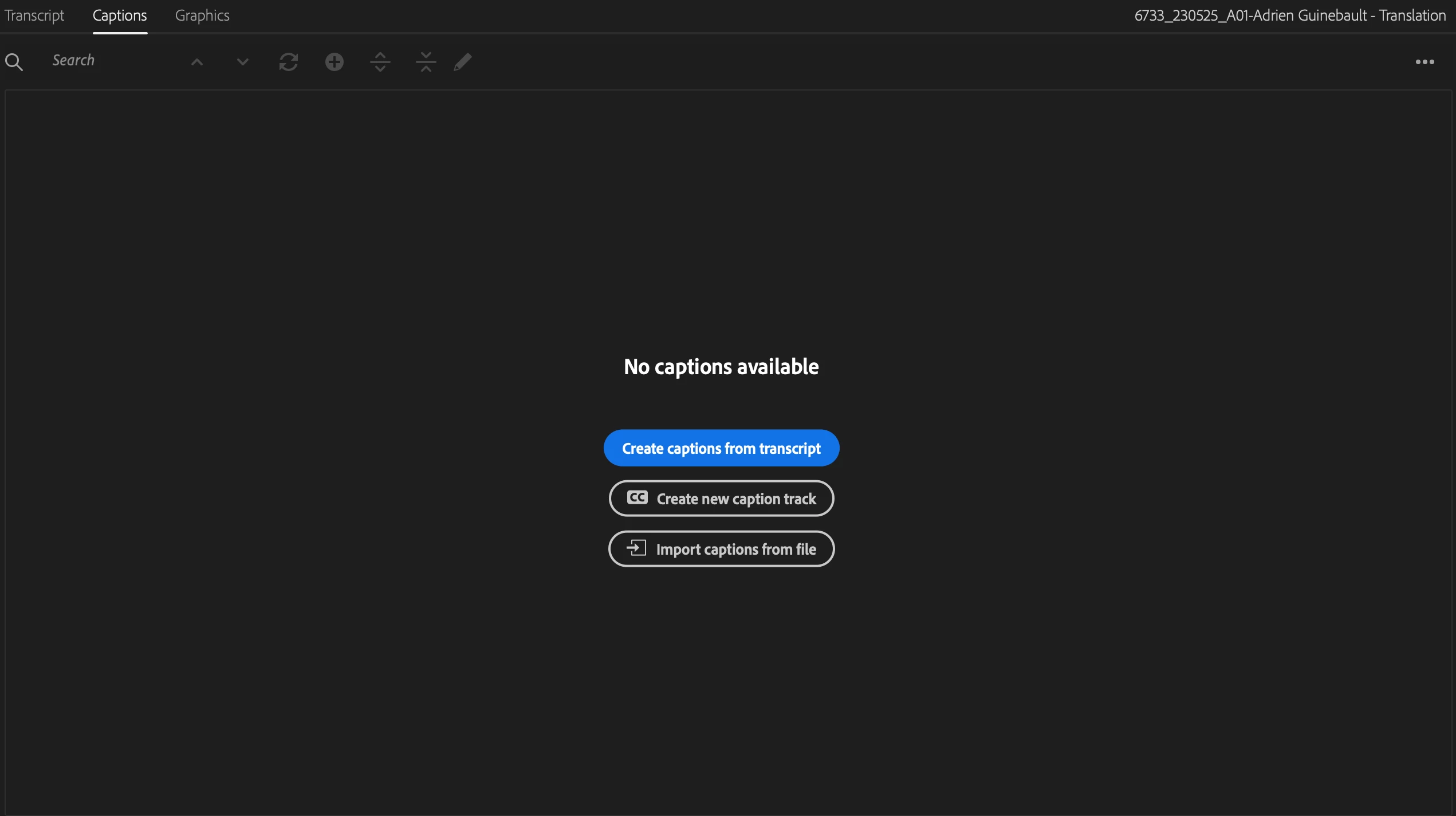1456x816 pixels.
Task: Go to next search result chevron
Action: click(243, 62)
